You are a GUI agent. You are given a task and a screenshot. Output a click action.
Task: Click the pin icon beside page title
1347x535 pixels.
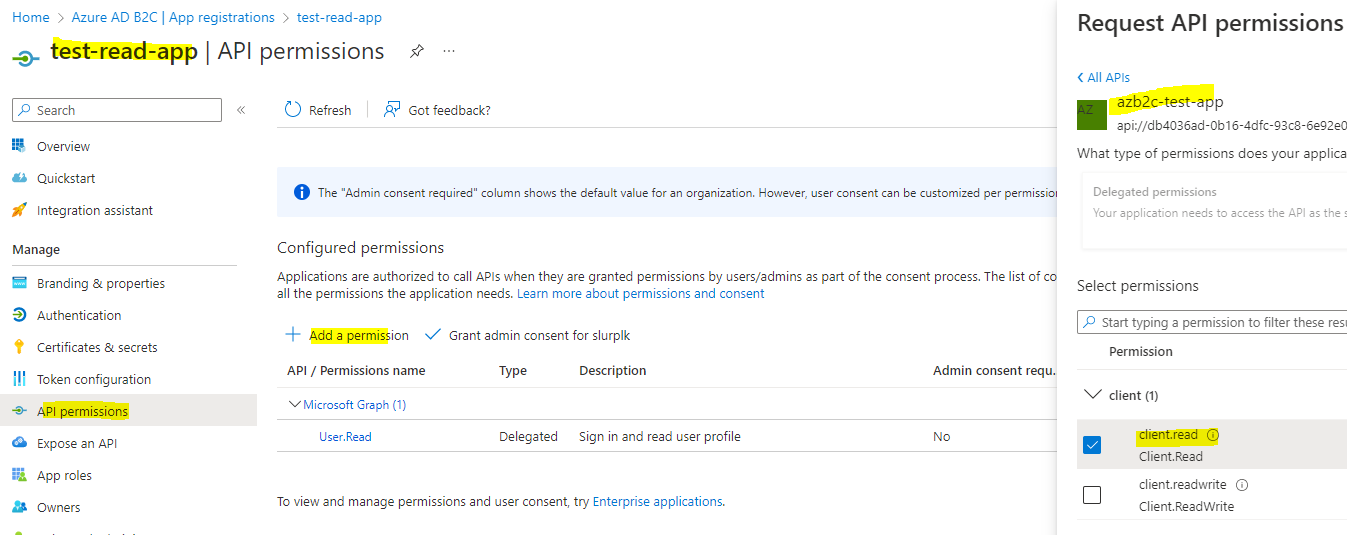click(x=417, y=52)
